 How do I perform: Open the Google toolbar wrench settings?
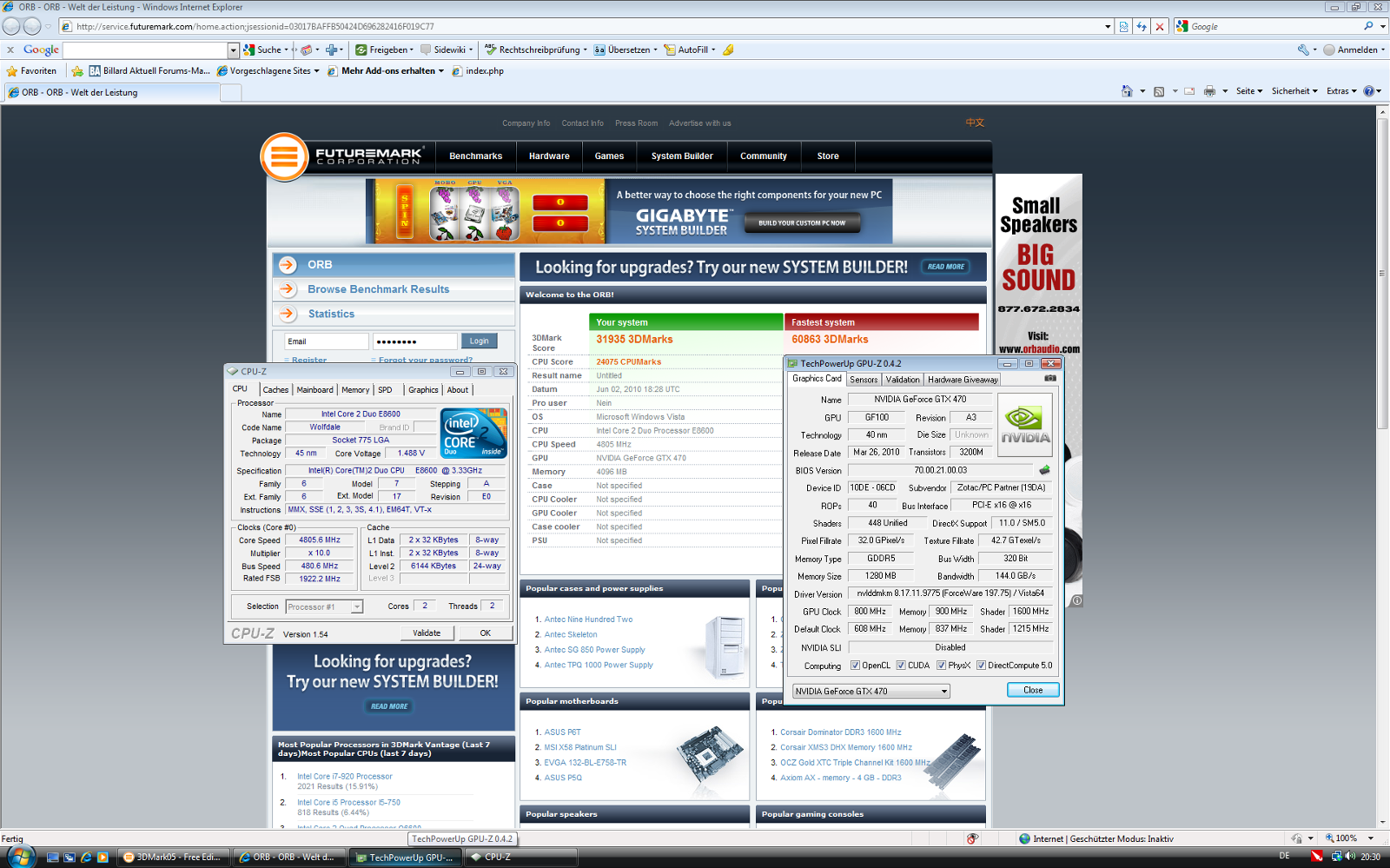[x=1303, y=50]
